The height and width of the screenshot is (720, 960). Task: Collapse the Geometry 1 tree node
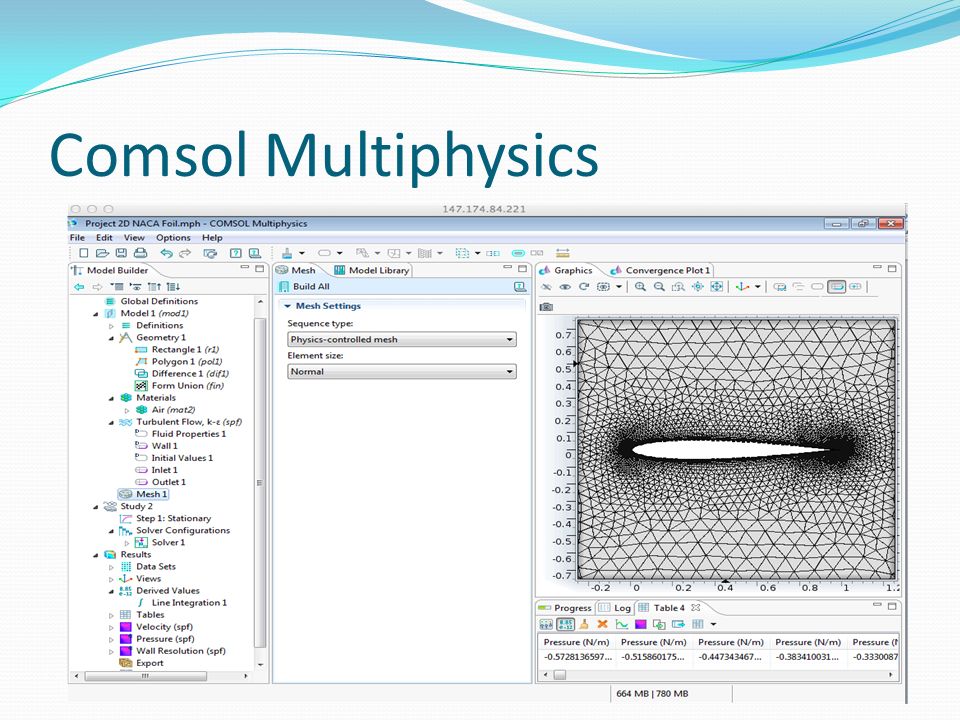click(111, 338)
